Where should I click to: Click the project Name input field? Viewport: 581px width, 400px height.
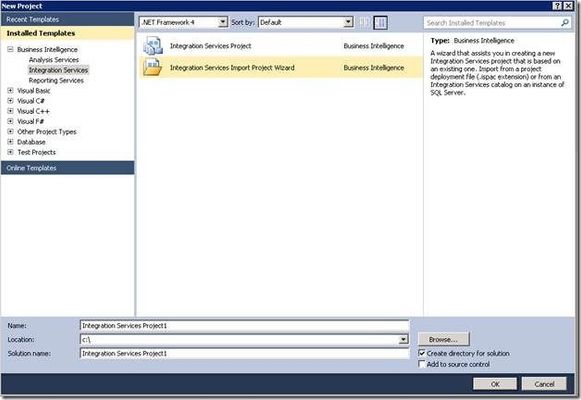(244, 326)
